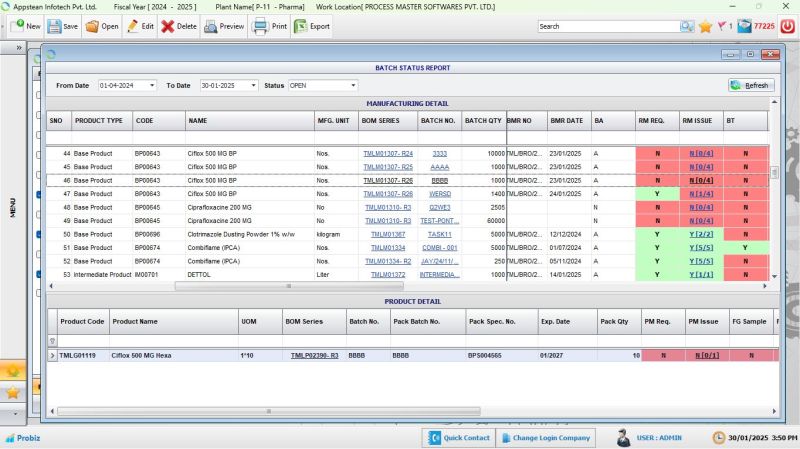Export report using the Excel icon

click(300, 26)
